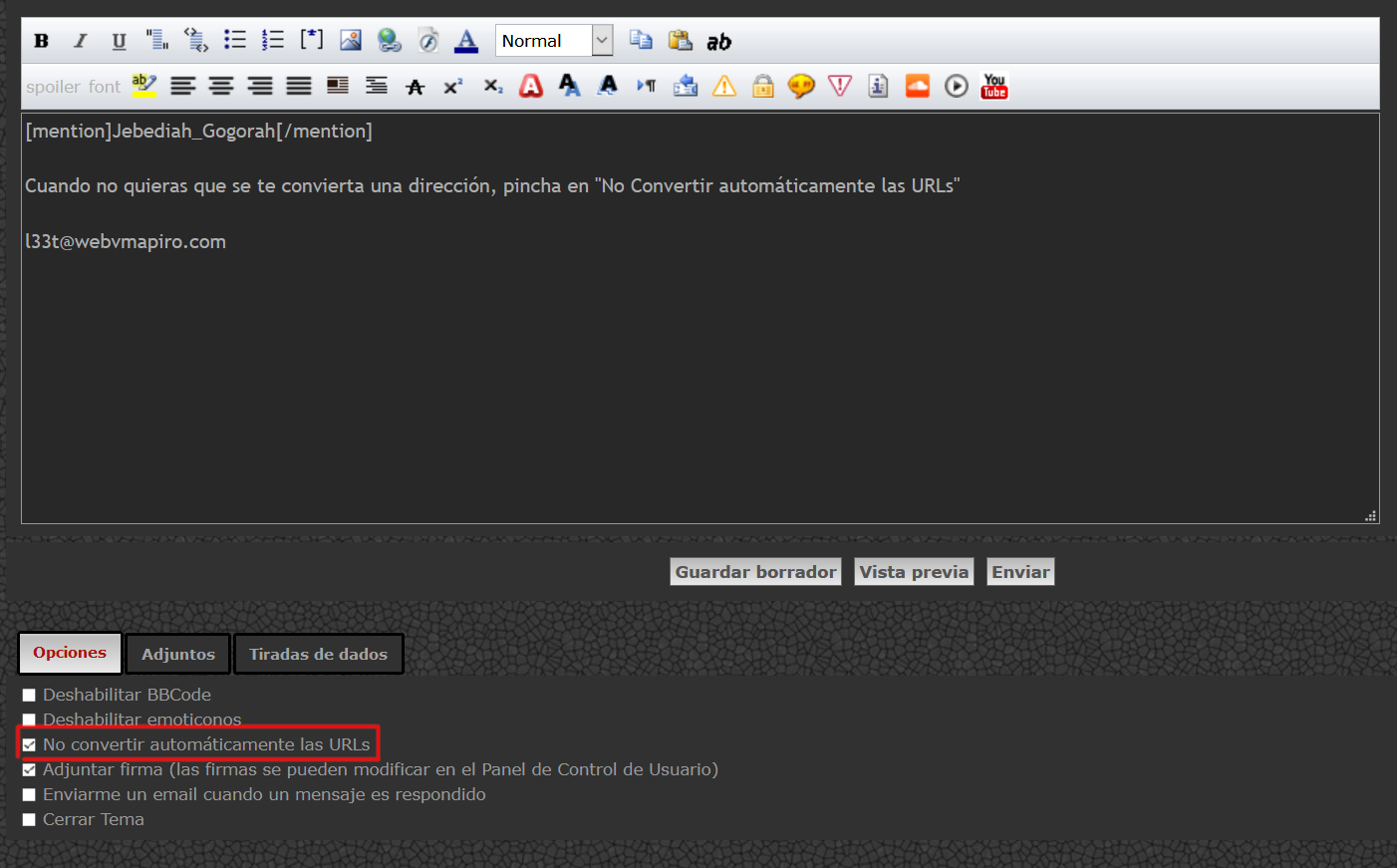Image resolution: width=1397 pixels, height=868 pixels.
Task: Open the Tiradas de dados tab
Action: pyautogui.click(x=318, y=655)
